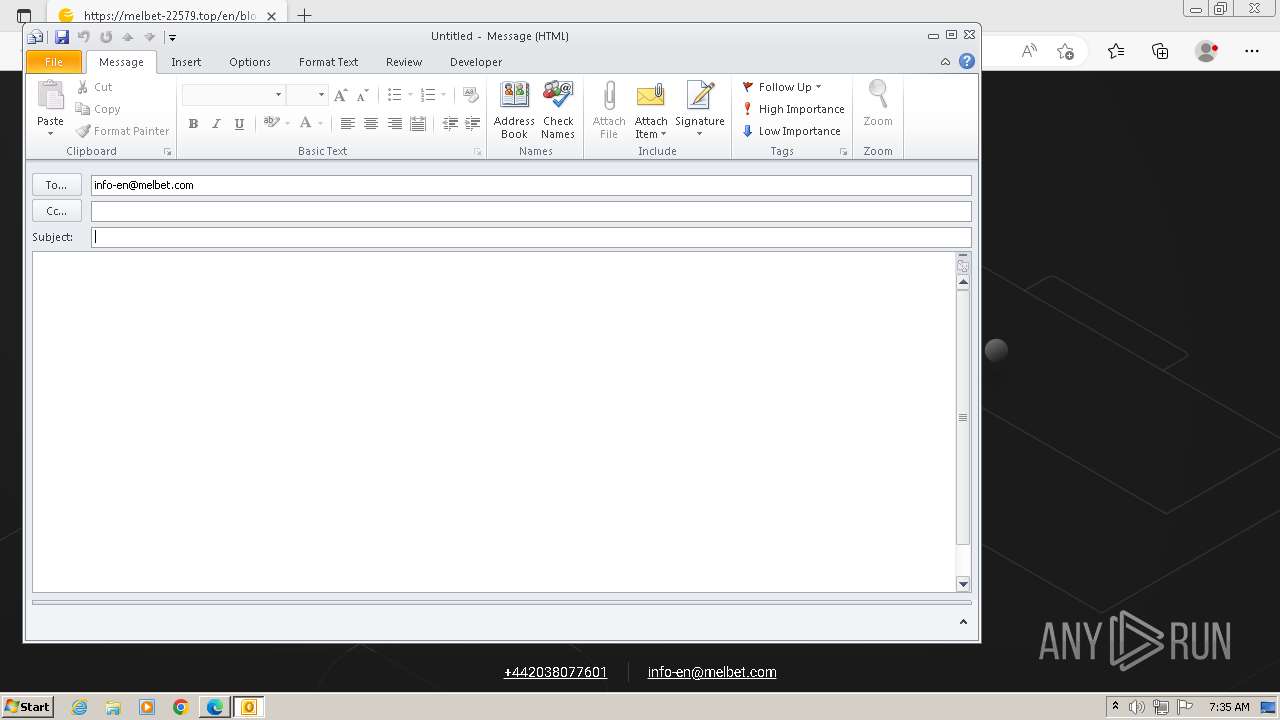Open the Address Book
The height and width of the screenshot is (720, 1280).
[514, 109]
